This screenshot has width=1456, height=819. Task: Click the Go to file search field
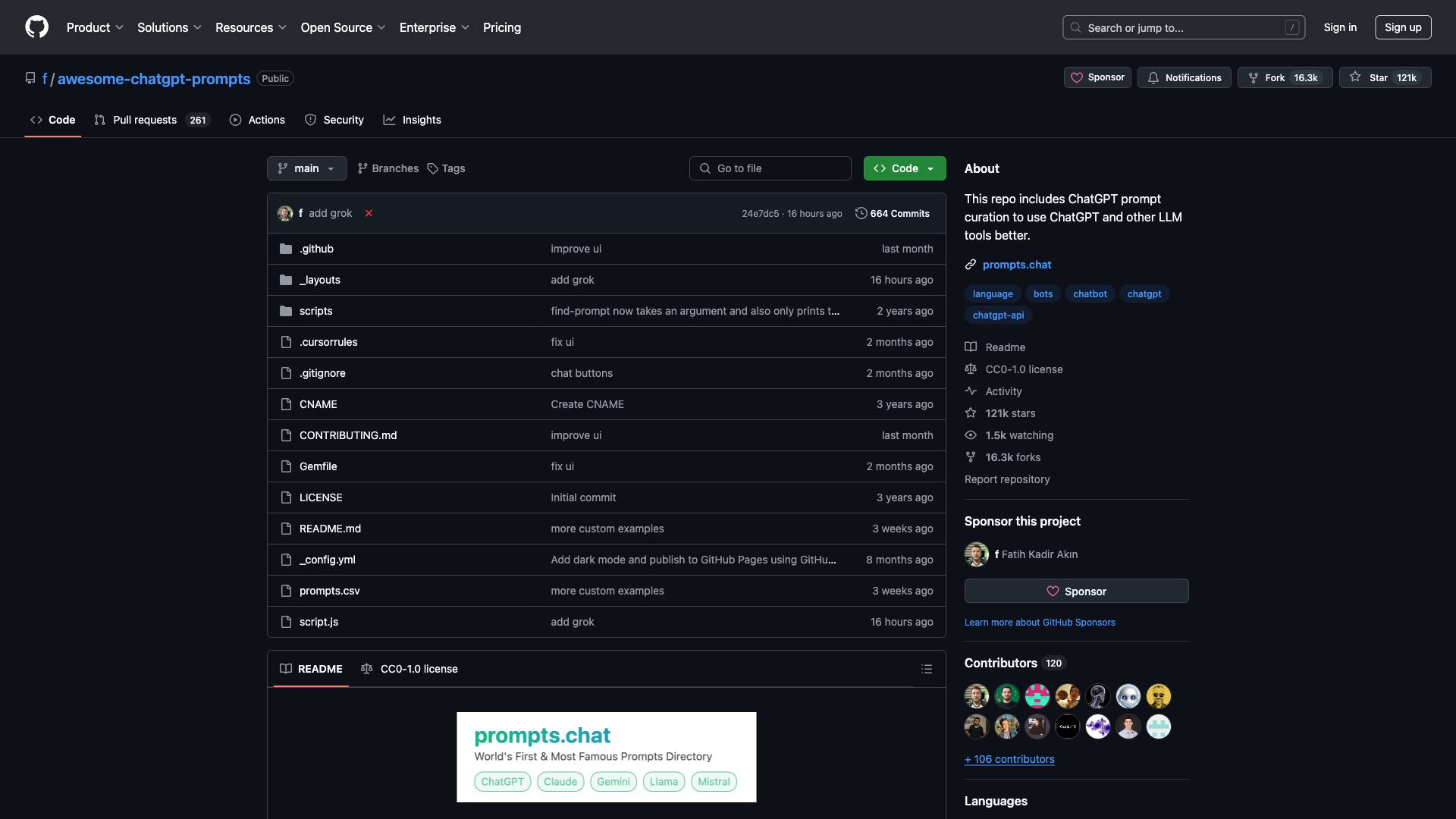770,168
